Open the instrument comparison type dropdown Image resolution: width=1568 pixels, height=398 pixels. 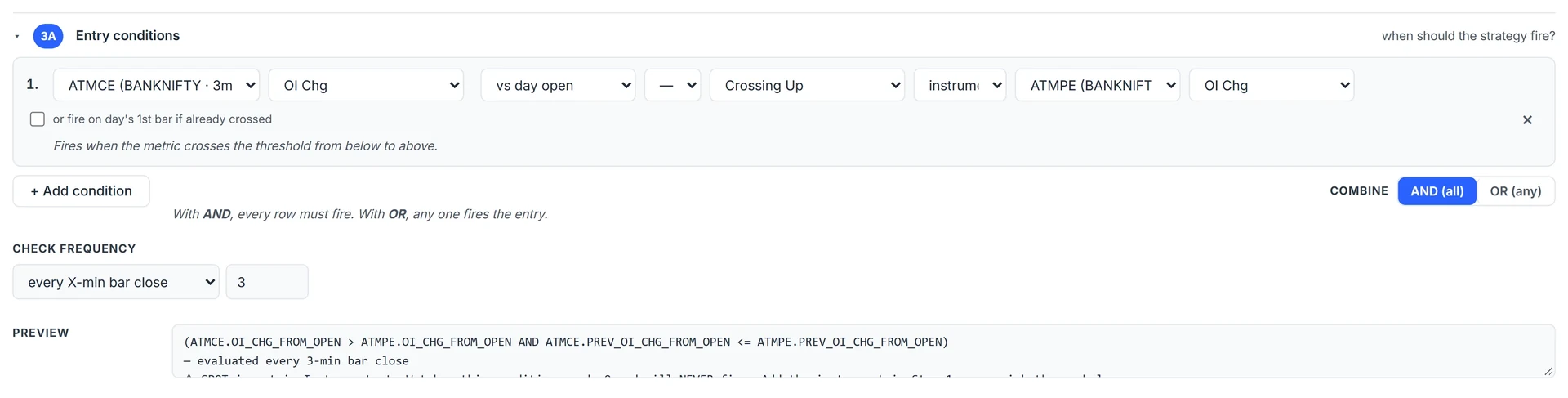click(x=960, y=85)
